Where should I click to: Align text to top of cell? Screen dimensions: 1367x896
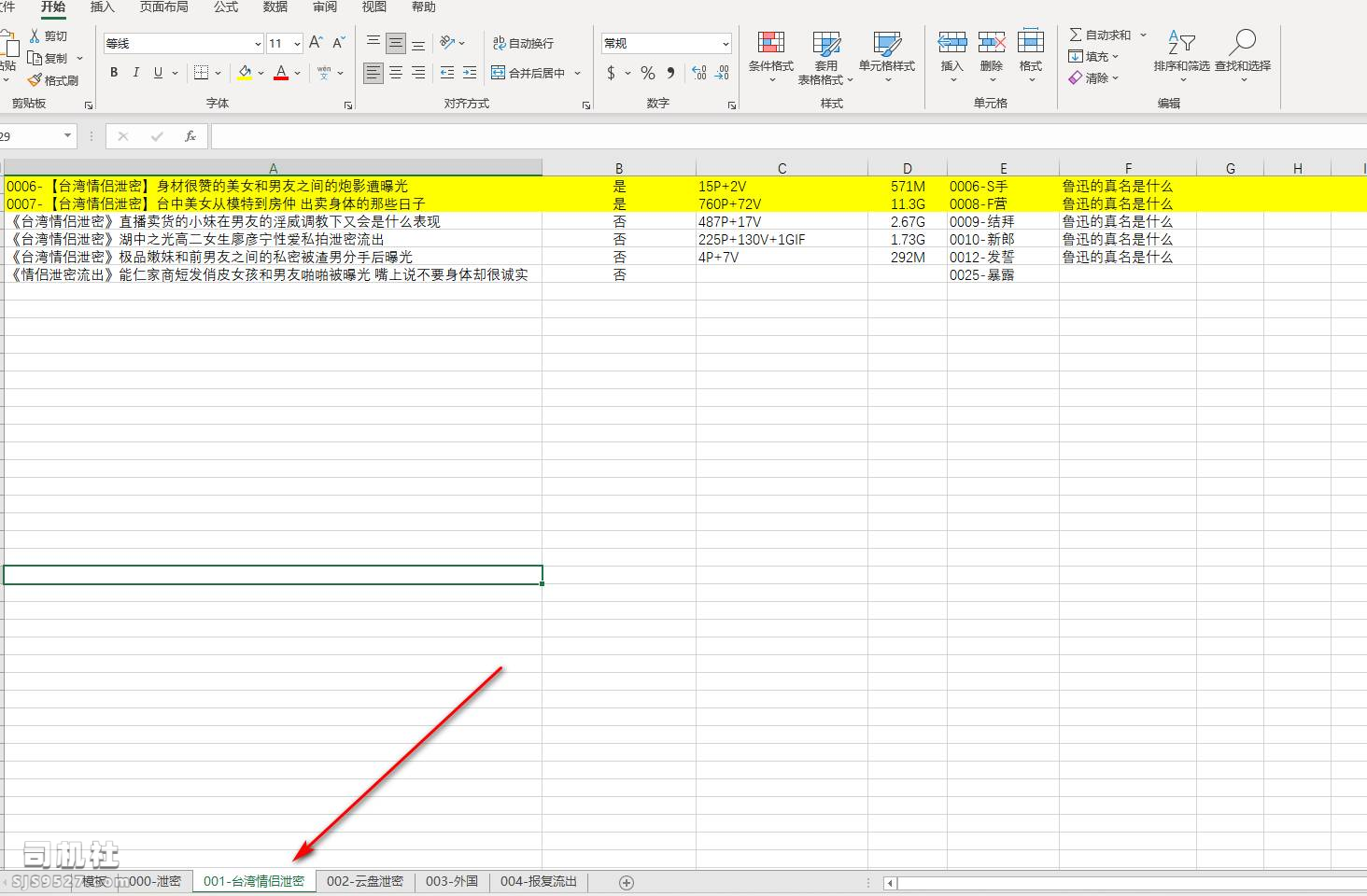[373, 43]
